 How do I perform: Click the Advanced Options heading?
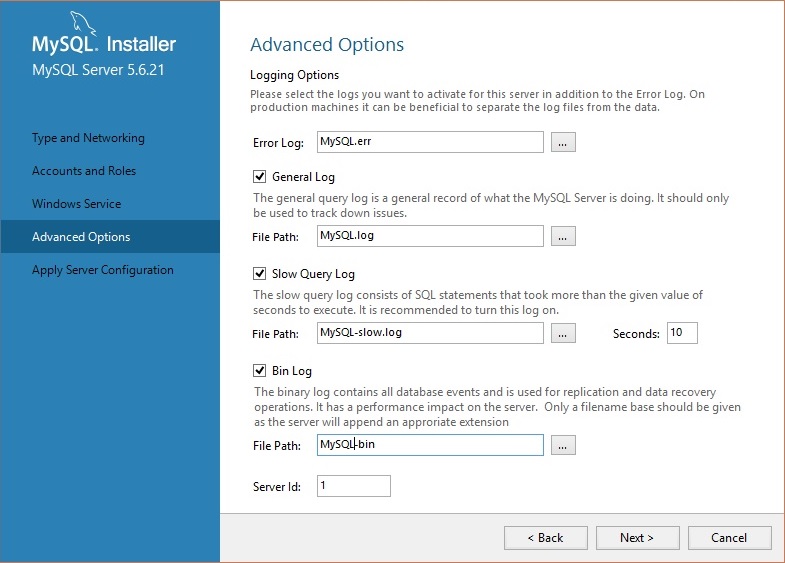click(327, 45)
